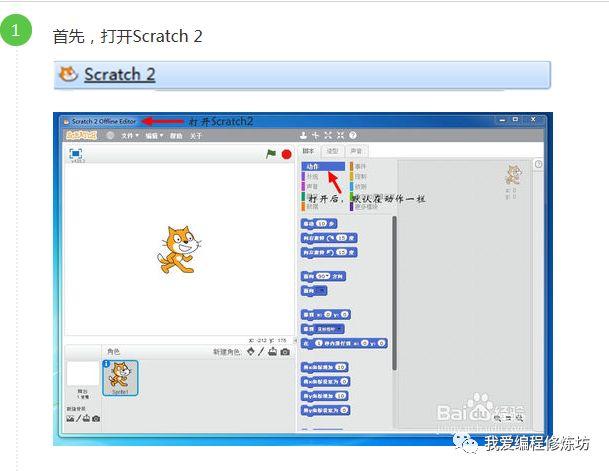Switch to the 造型 (Costumes) tab
This screenshot has height=471, width=609.
pyautogui.click(x=332, y=151)
